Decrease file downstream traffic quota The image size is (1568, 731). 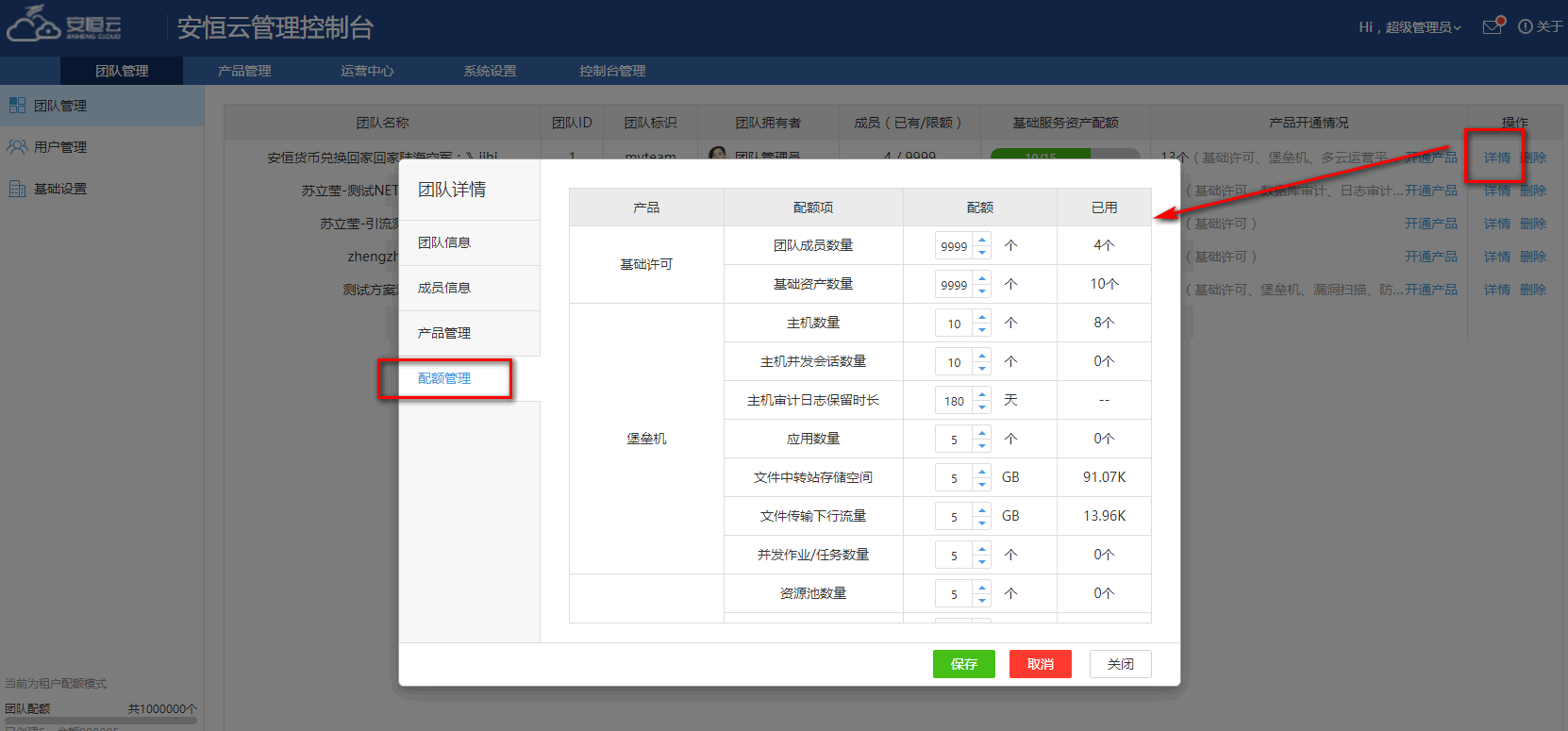pos(982,523)
